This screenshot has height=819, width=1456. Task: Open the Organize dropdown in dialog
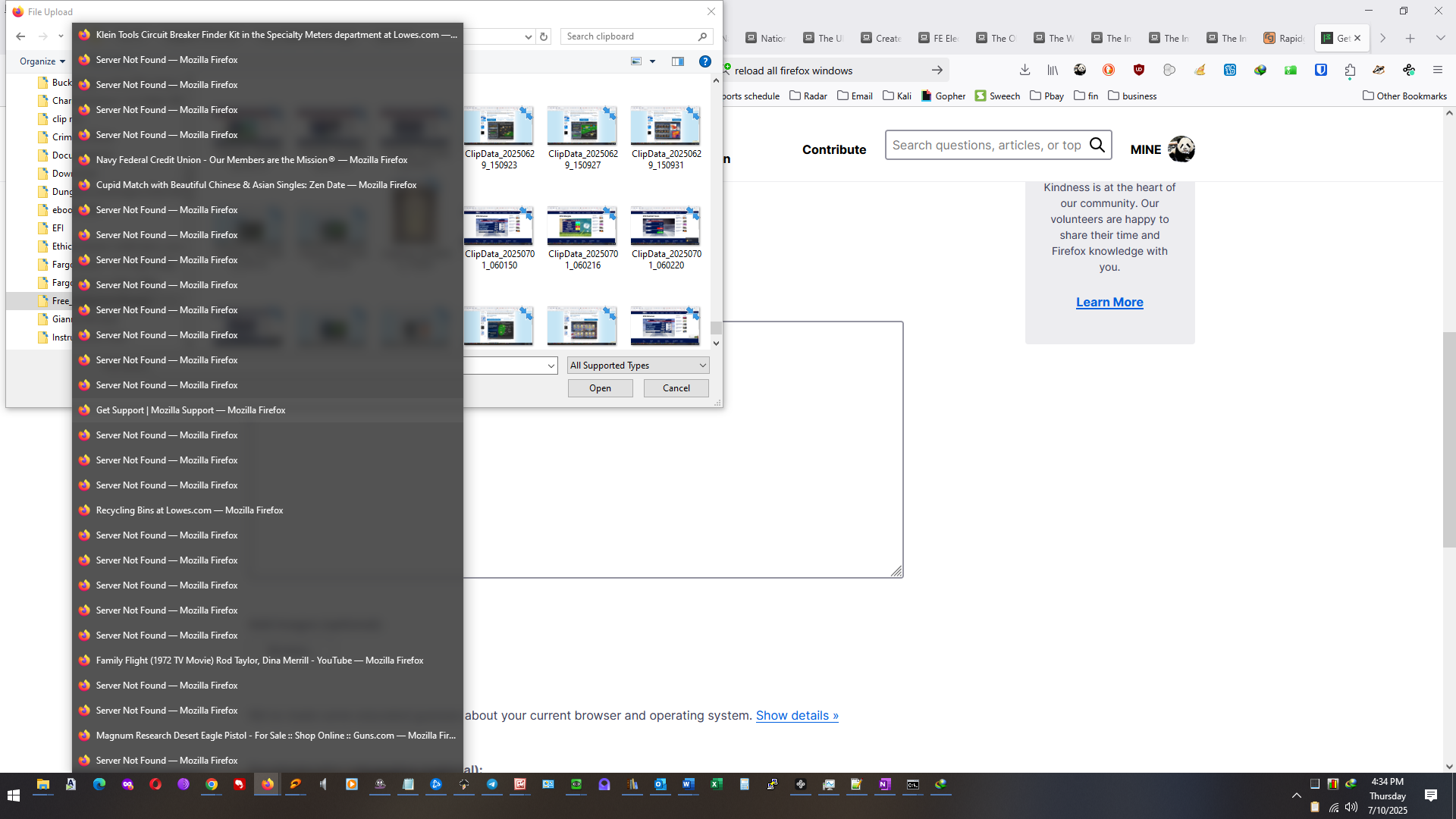click(42, 61)
